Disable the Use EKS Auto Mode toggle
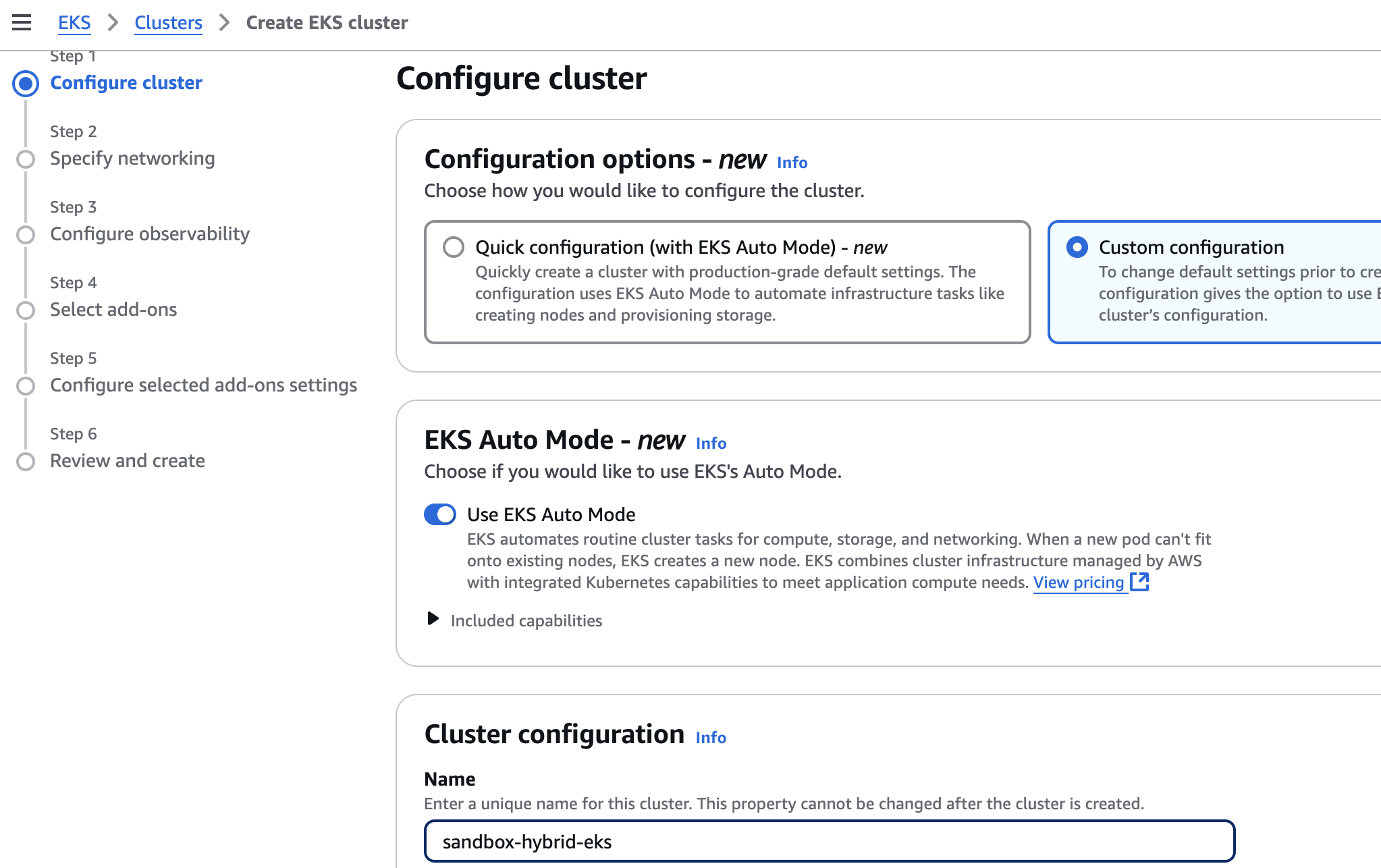 pyautogui.click(x=439, y=514)
